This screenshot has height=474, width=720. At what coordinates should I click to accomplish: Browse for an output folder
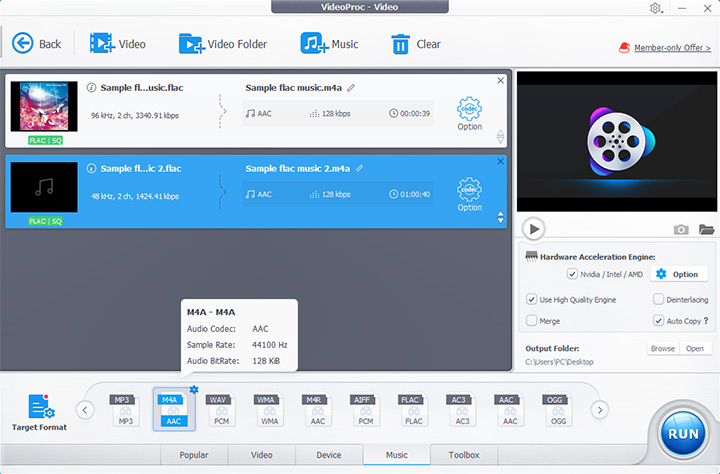(663, 349)
